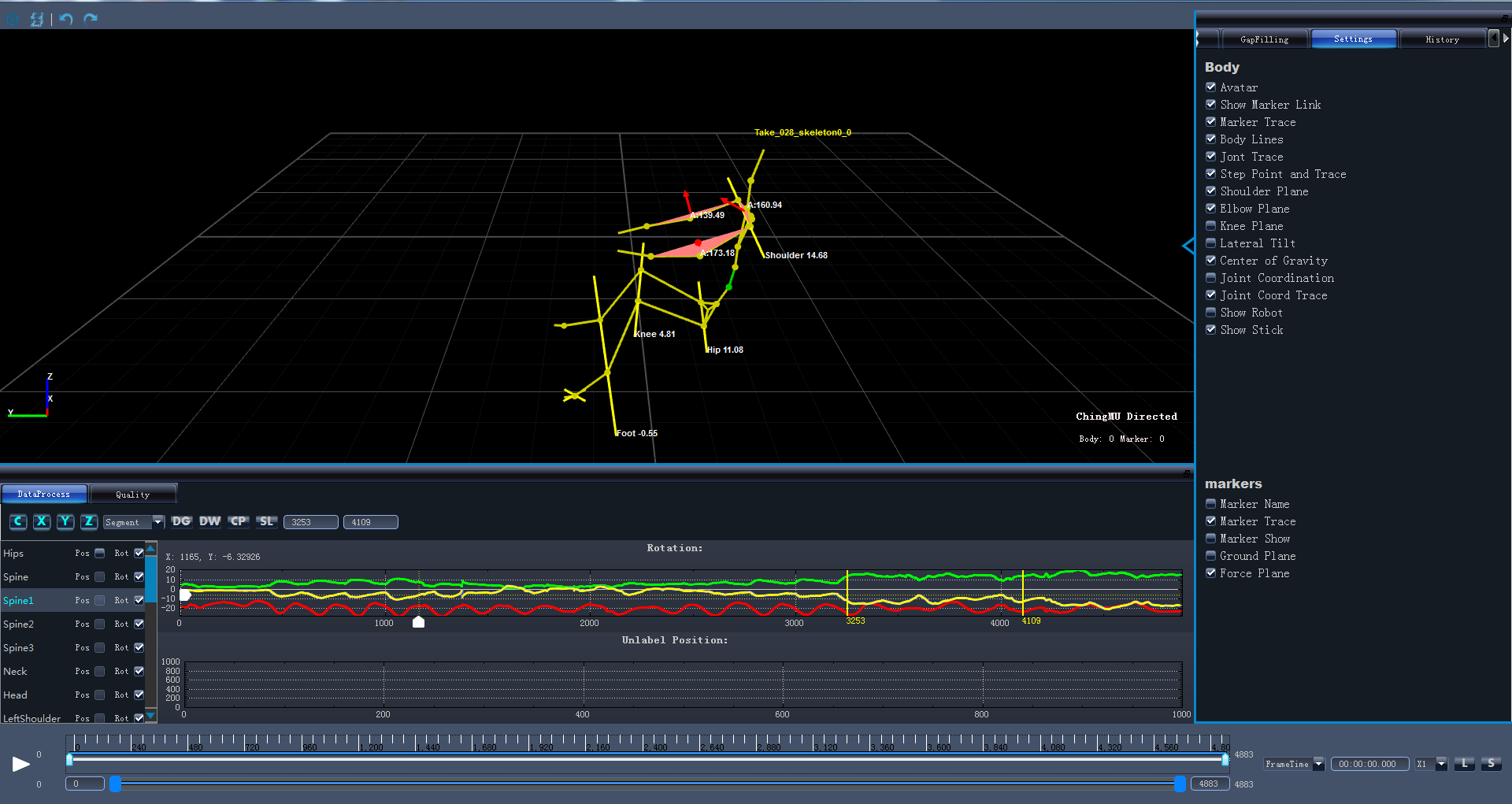Toggle the Body Lines checkbox
The height and width of the screenshot is (804, 1512).
click(1211, 139)
